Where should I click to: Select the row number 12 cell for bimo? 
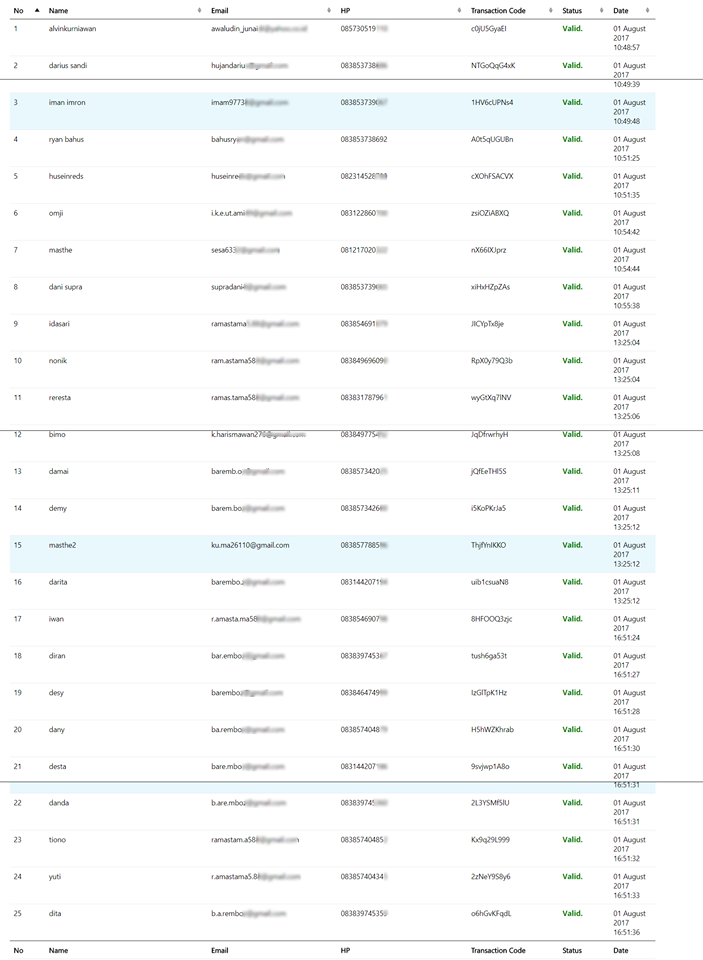point(18,435)
